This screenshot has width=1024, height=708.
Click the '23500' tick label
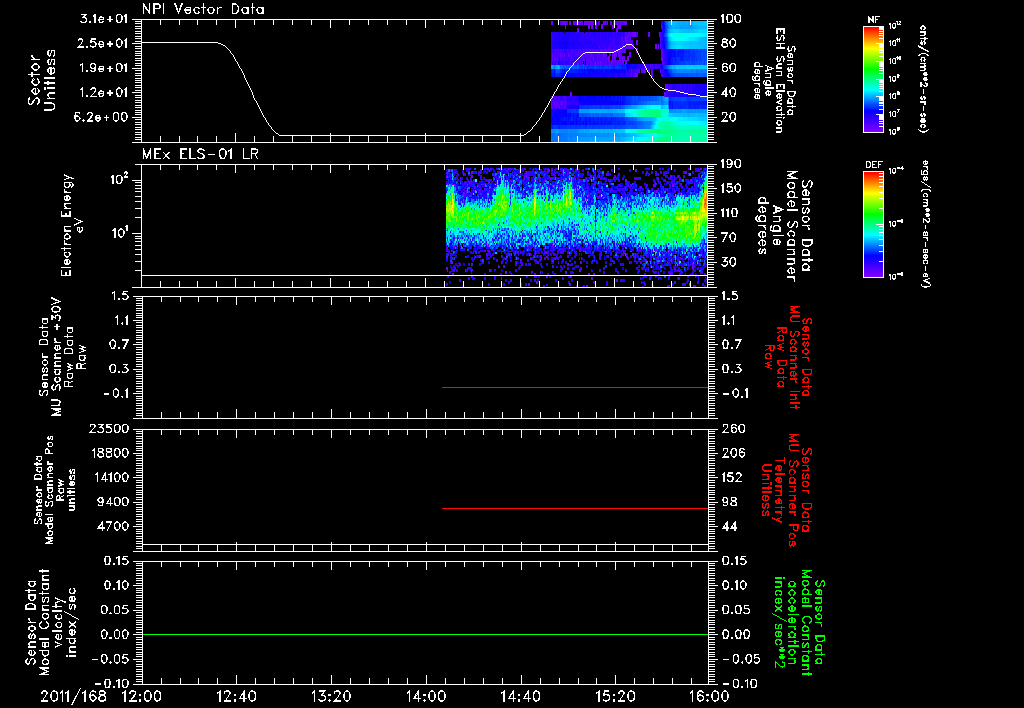108,428
